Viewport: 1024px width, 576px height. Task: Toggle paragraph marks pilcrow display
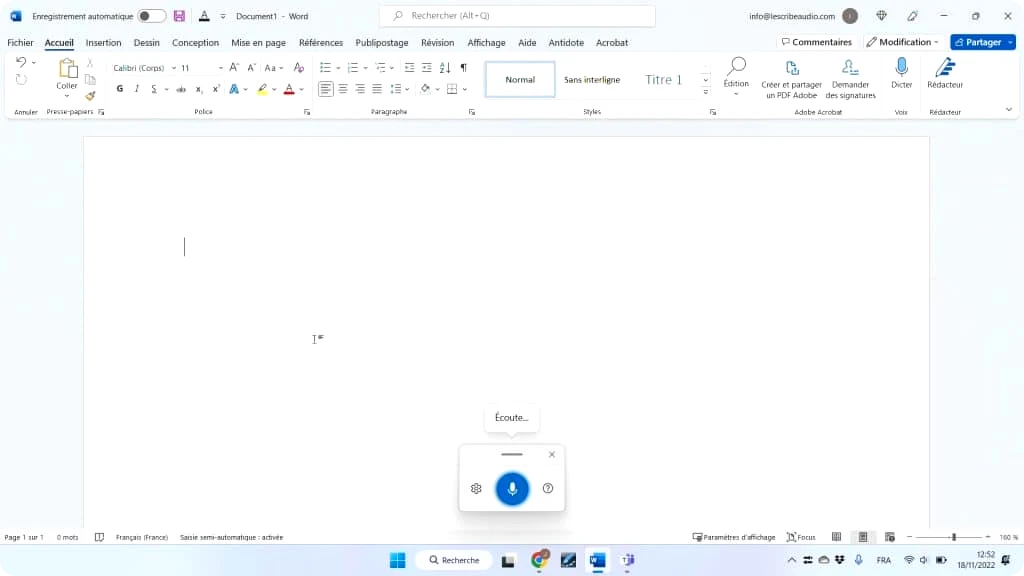(x=464, y=67)
